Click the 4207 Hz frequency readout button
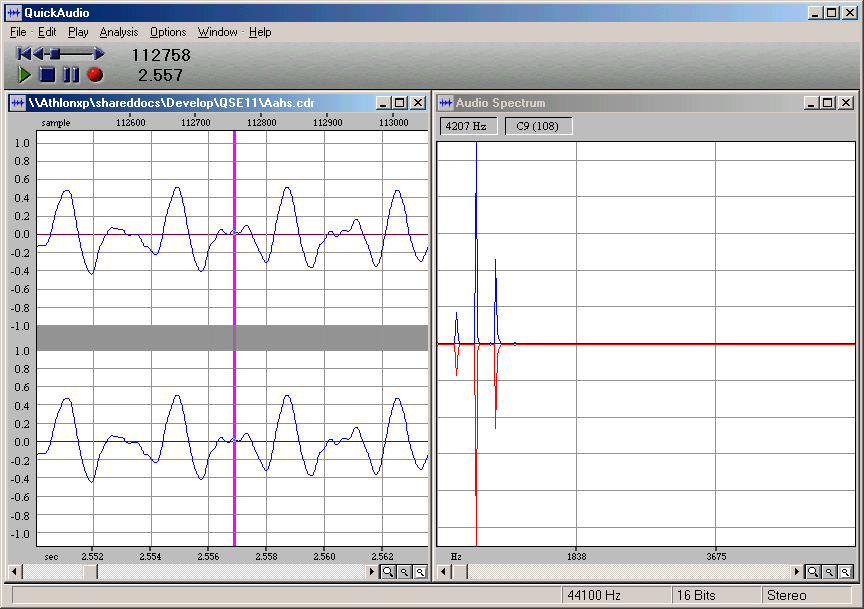Screen dimensions: 864x609 [x=467, y=125]
